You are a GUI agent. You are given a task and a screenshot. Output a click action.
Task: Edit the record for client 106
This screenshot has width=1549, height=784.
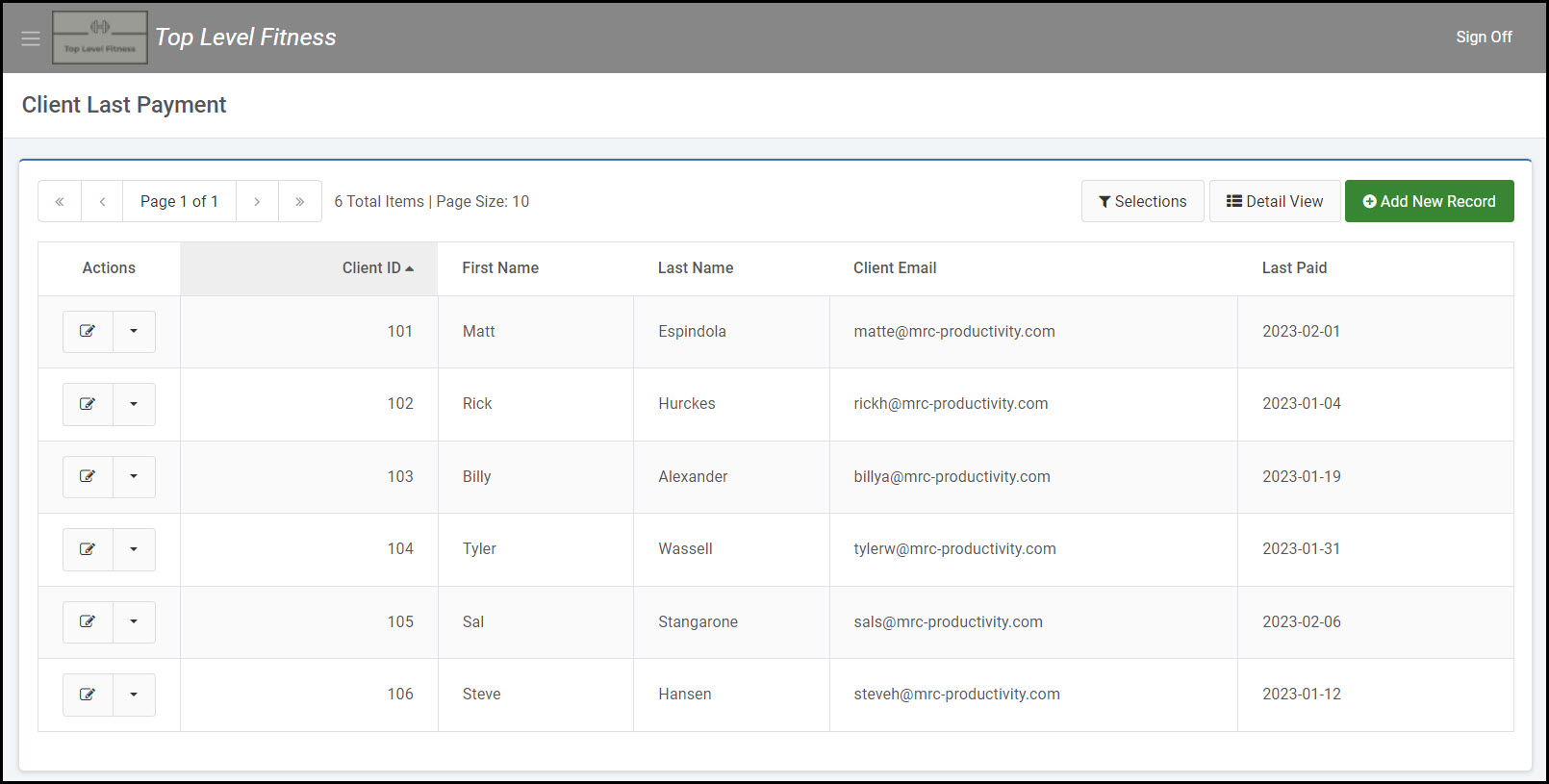pos(88,695)
